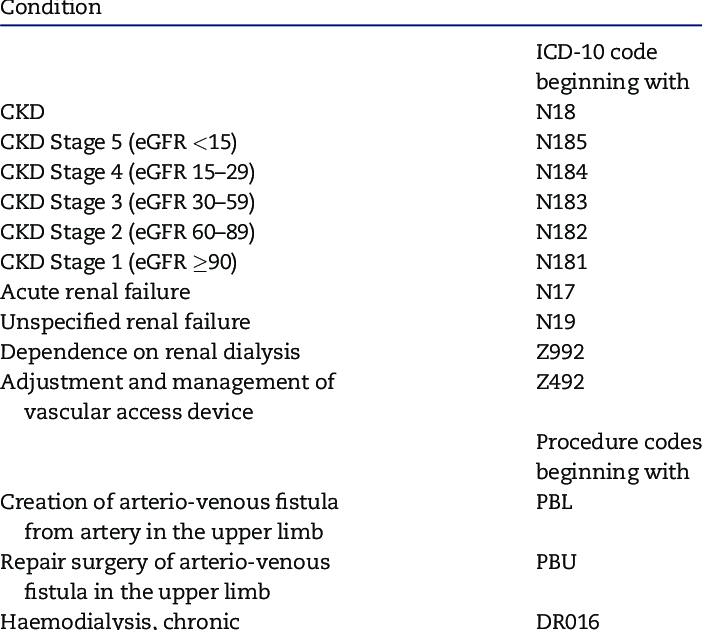702x630 pixels.
Task: Click the CKD Stage 5 row label
Action: pos(118,142)
